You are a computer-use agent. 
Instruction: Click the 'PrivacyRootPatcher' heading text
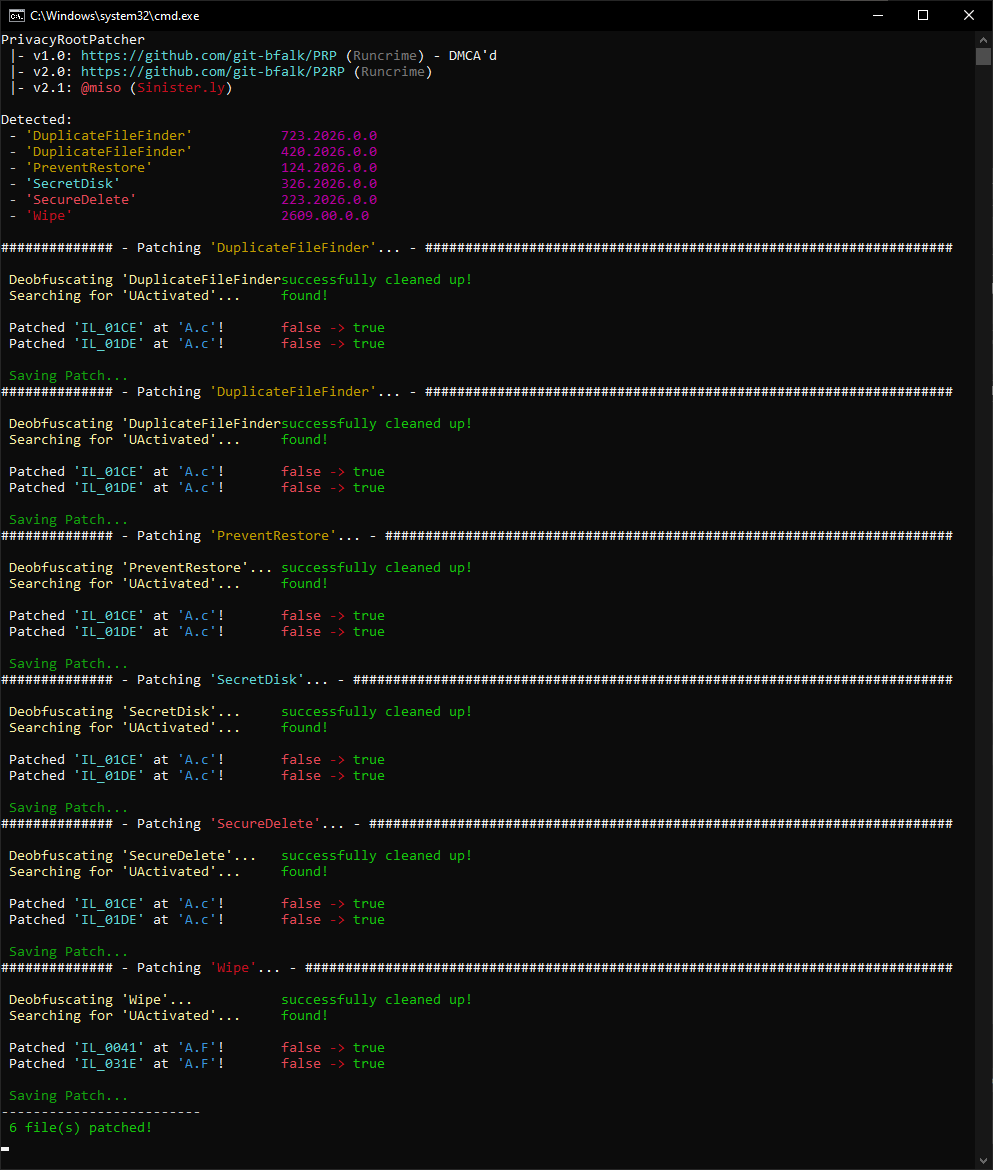coord(73,40)
